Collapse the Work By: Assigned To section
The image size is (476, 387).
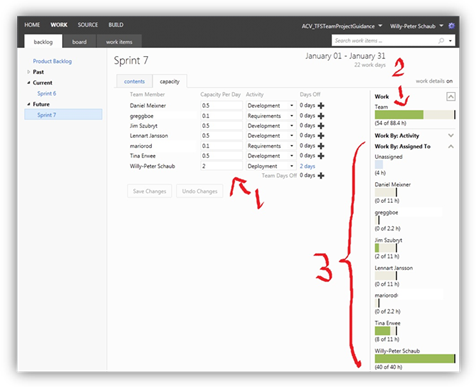(x=451, y=146)
